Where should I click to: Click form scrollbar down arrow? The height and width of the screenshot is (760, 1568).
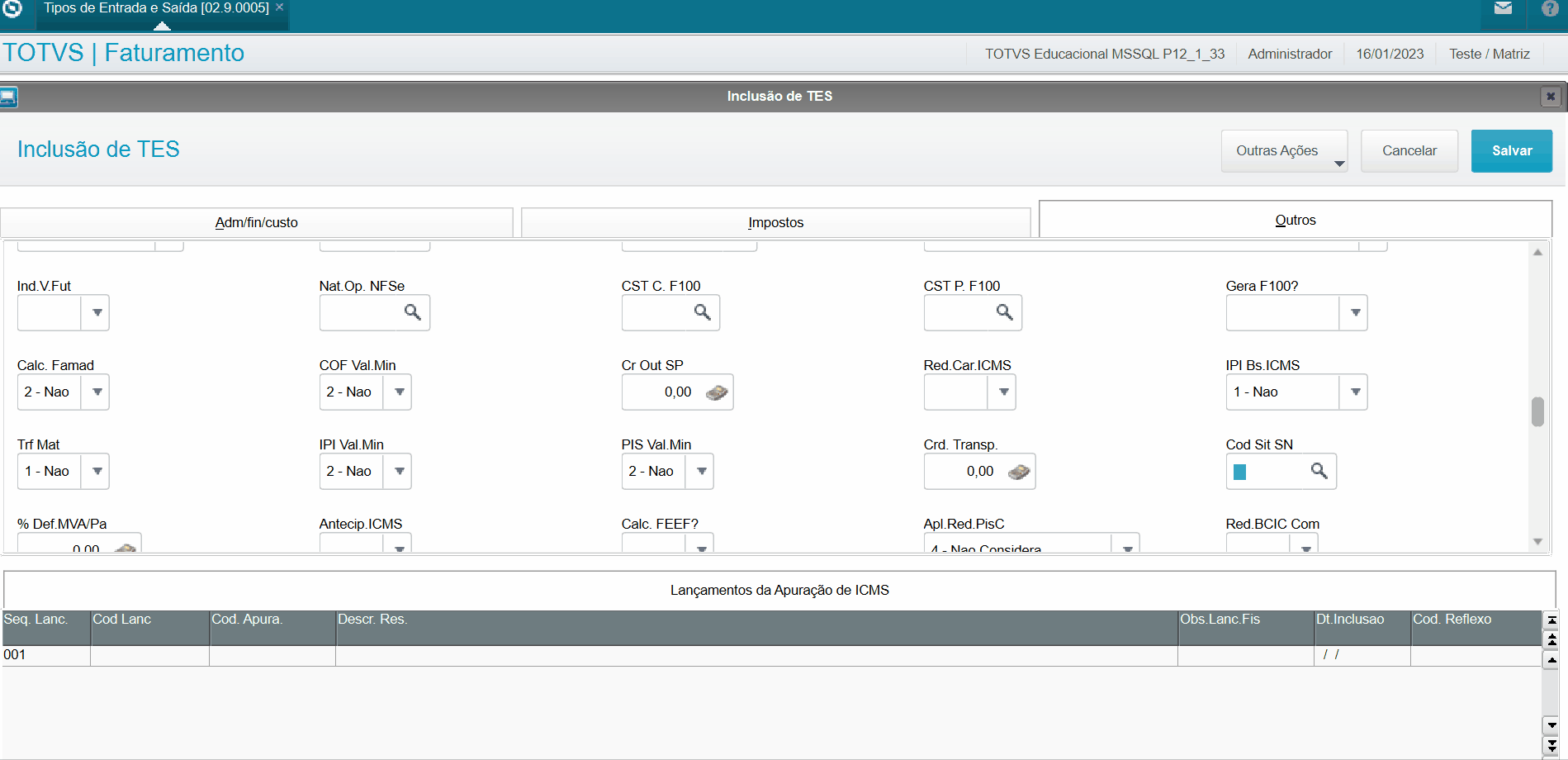pyautogui.click(x=1537, y=542)
